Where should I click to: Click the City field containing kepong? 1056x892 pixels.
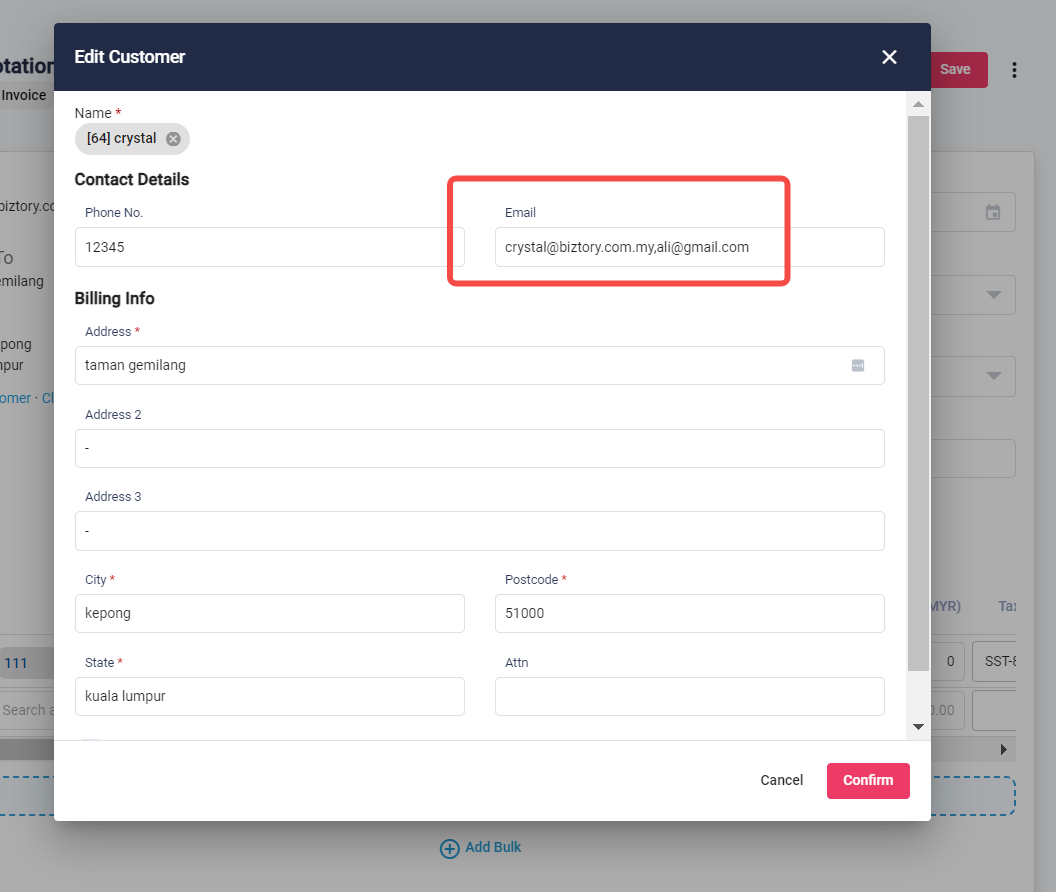pos(269,614)
